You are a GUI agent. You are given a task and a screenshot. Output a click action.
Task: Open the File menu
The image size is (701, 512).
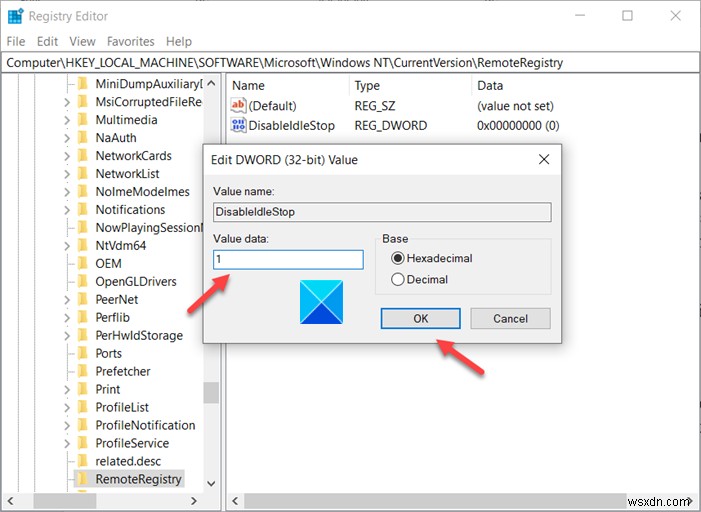[x=16, y=42]
